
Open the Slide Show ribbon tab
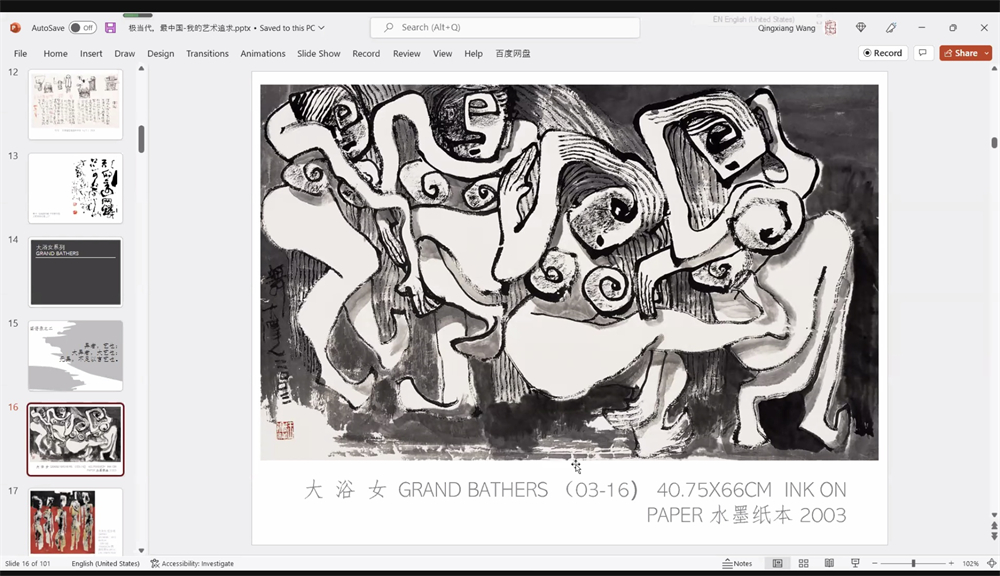[x=318, y=53]
